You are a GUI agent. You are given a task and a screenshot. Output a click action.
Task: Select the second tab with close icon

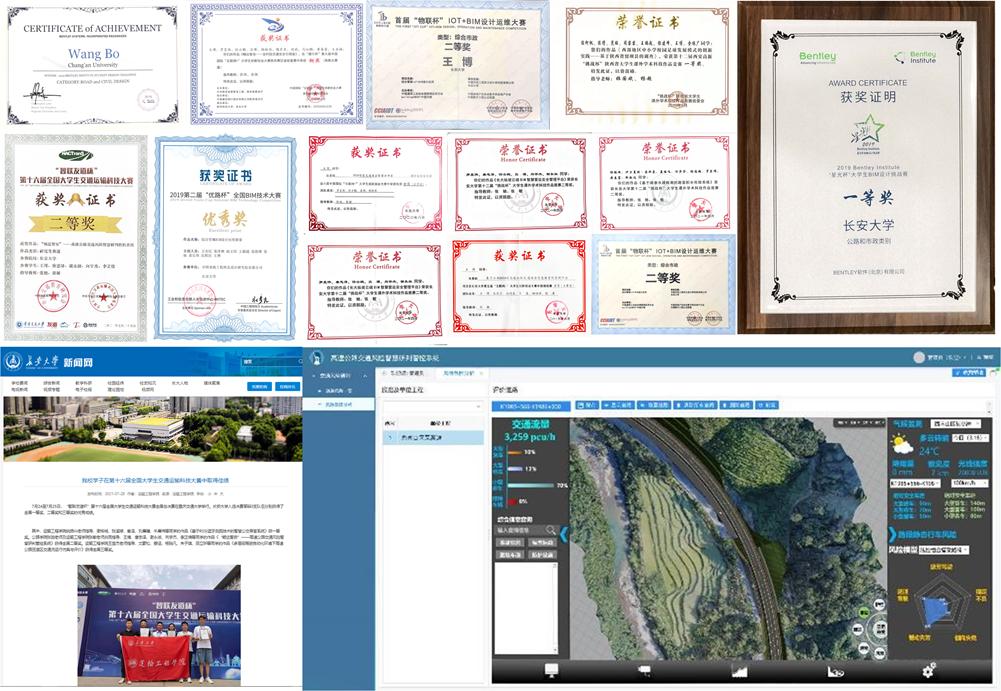(462, 373)
